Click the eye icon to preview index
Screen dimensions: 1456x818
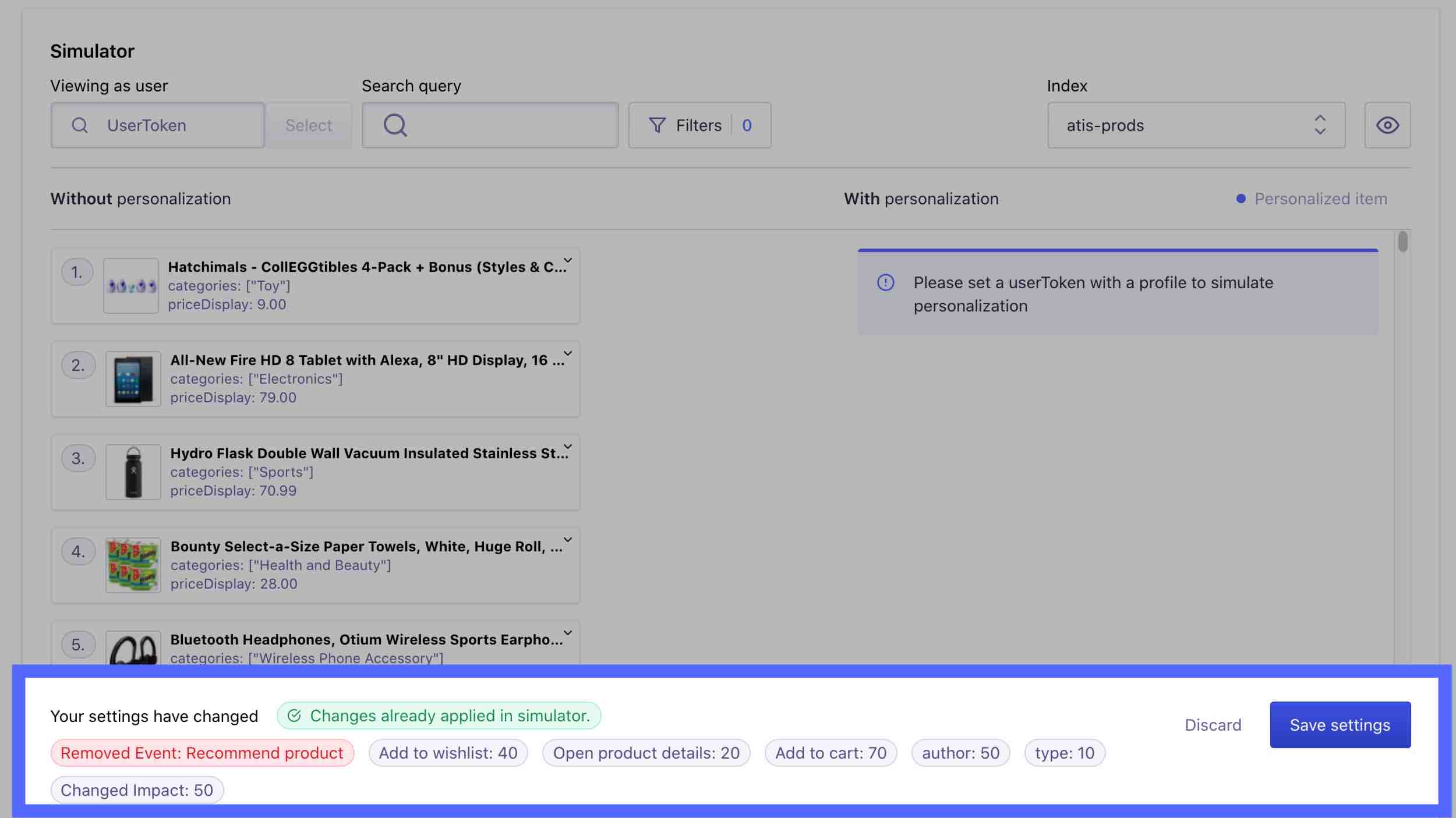click(1388, 124)
